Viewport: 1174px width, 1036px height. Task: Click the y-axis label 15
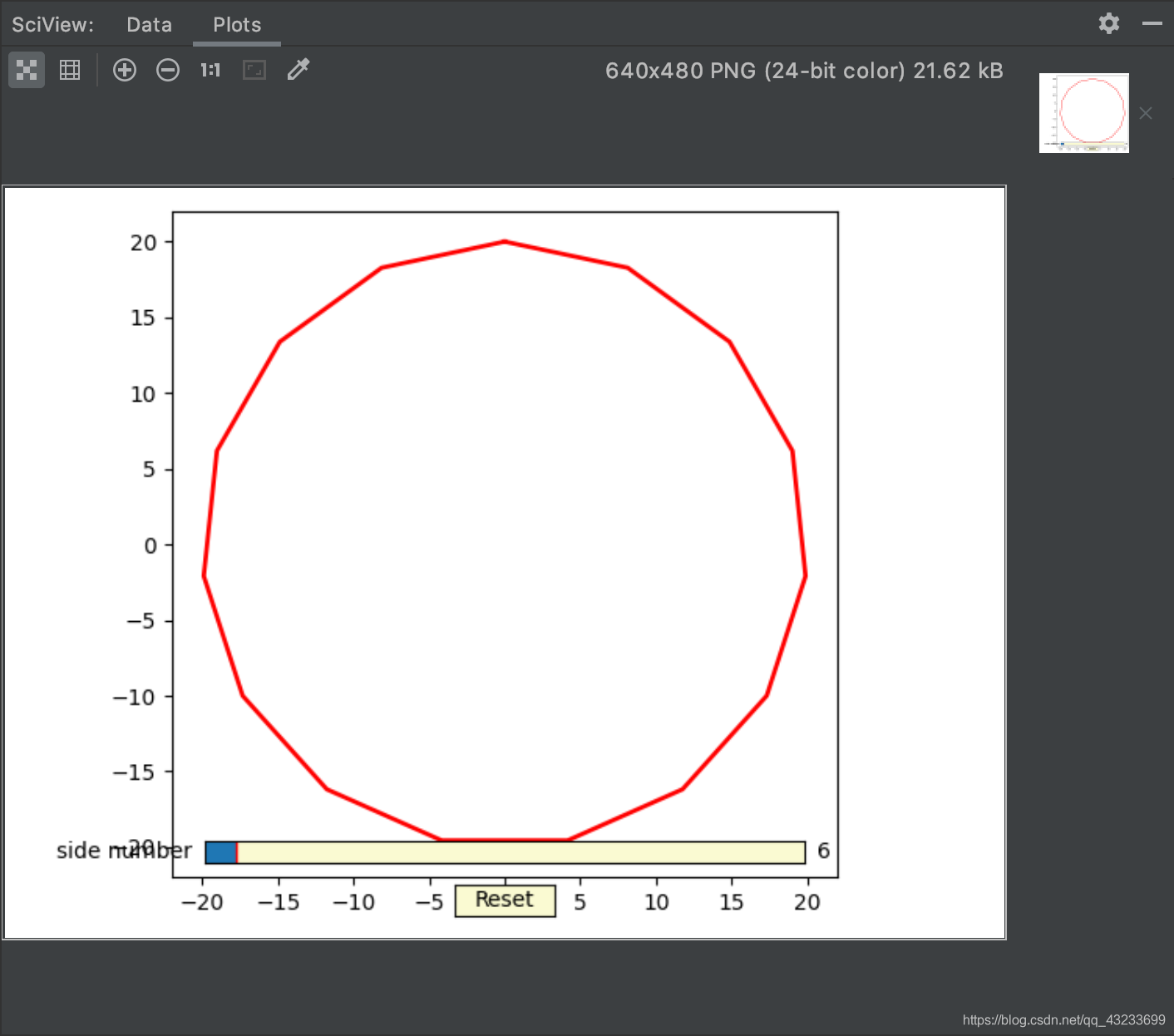pos(143,318)
